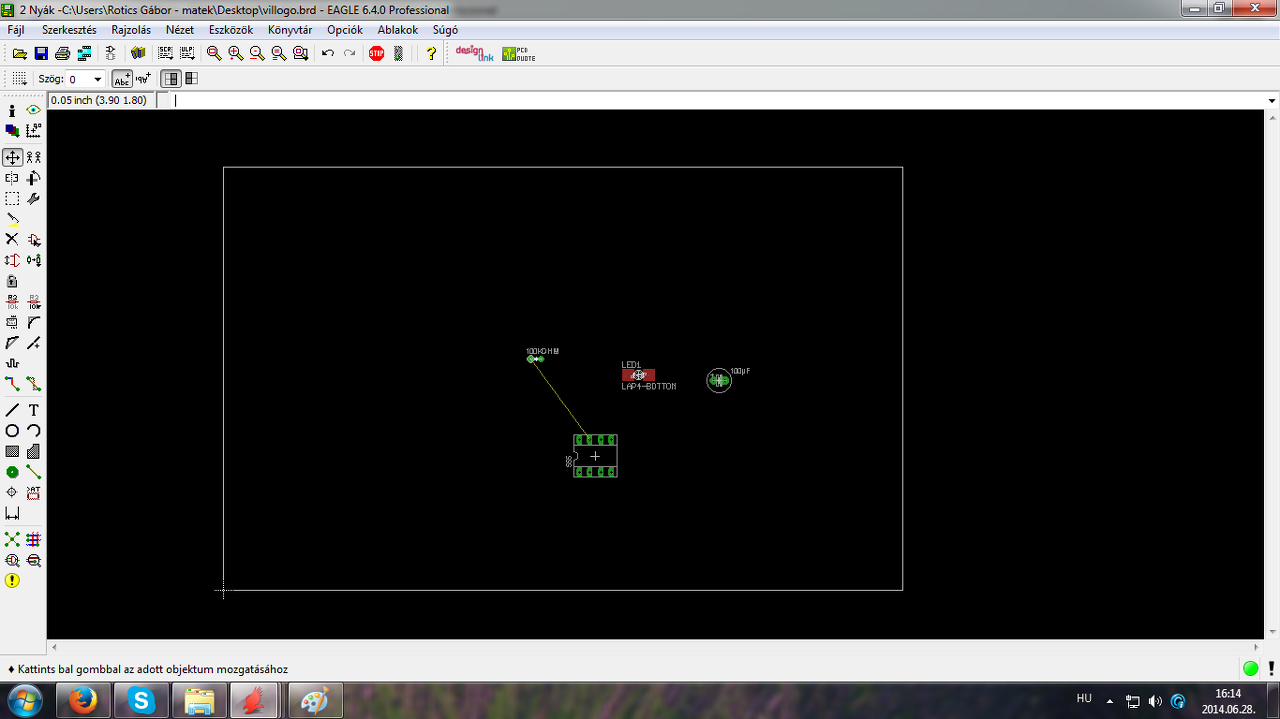
Task: Select the Show eye tool
Action: coord(33,110)
